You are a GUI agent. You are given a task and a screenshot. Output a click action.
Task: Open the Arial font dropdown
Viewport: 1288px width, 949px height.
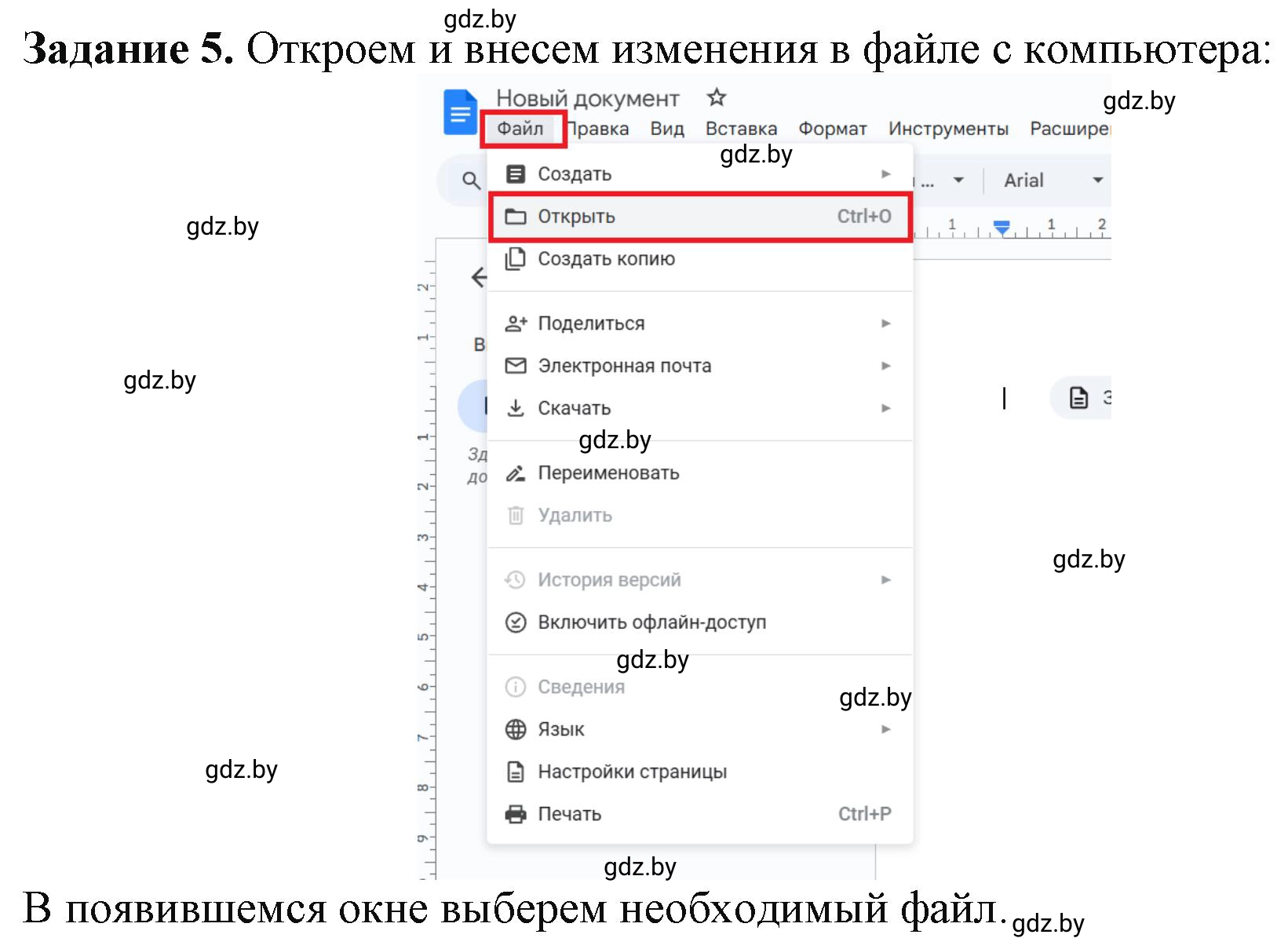[x=1053, y=181]
